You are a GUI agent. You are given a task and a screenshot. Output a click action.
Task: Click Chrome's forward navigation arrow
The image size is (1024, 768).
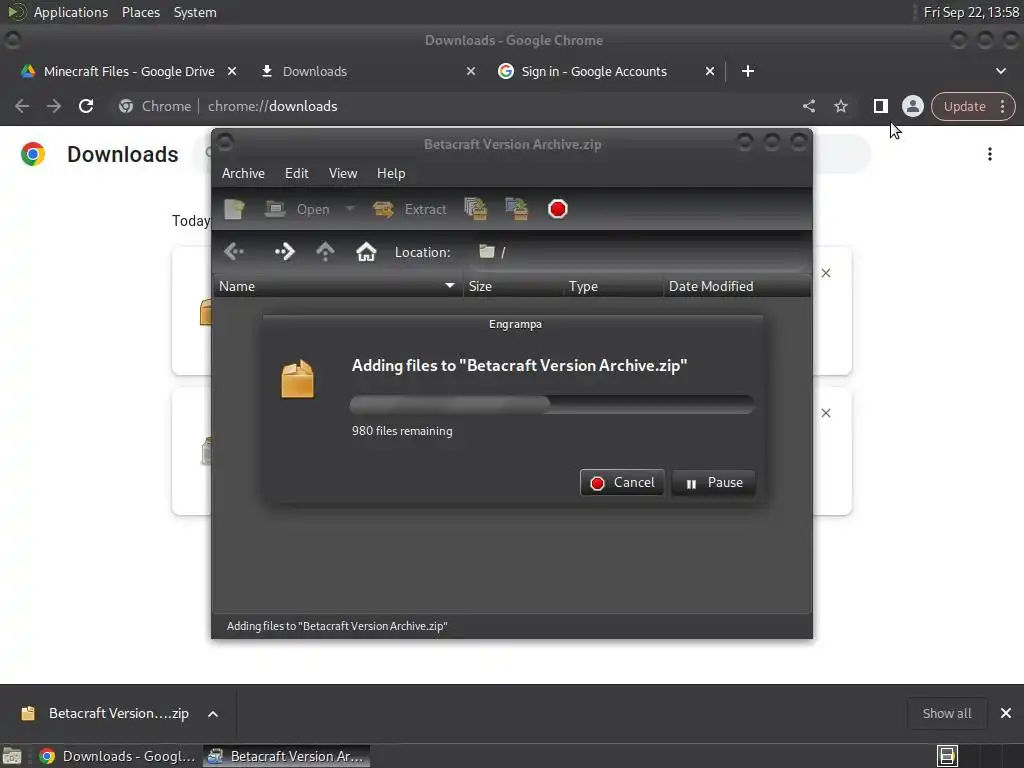[x=54, y=106]
